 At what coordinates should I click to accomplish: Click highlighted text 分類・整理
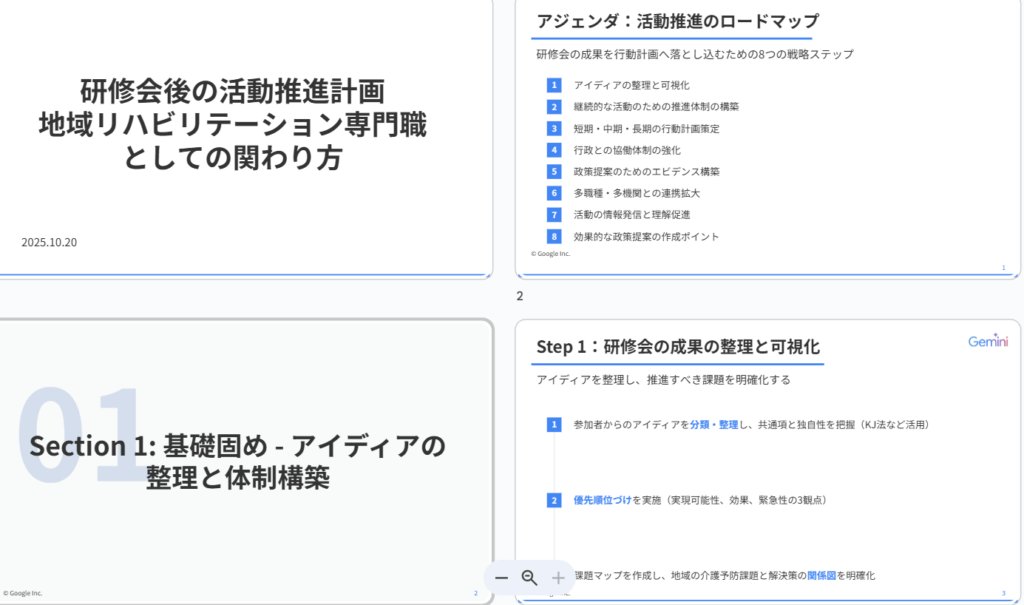(713, 425)
